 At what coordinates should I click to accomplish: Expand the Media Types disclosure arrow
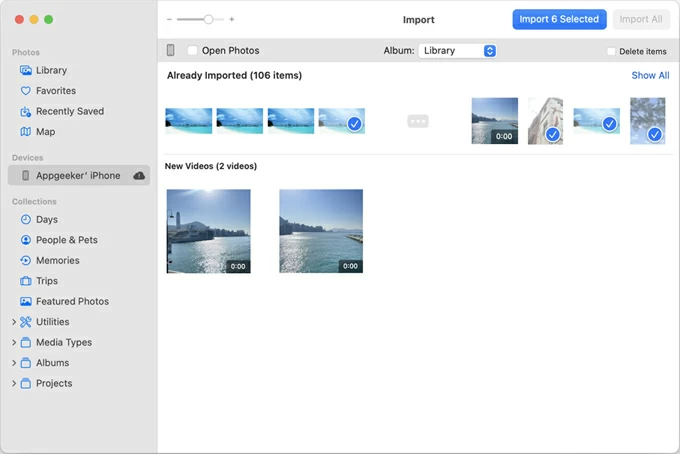pyautogui.click(x=14, y=342)
